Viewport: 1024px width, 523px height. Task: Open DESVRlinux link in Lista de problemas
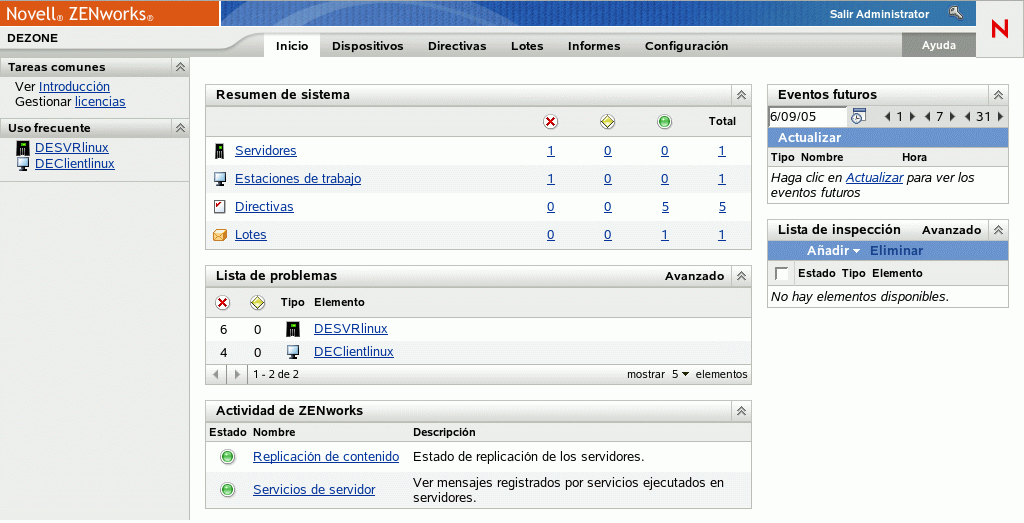pyautogui.click(x=351, y=329)
